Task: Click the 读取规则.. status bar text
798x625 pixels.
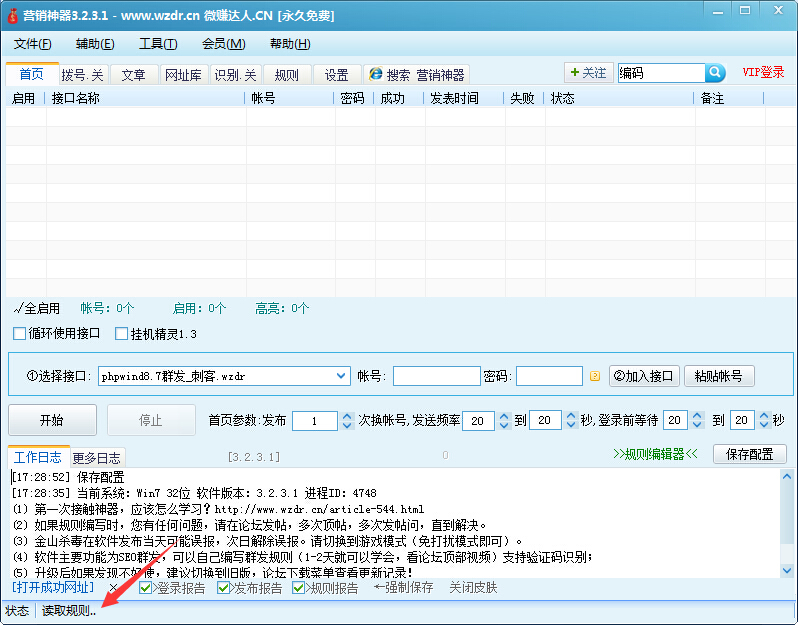Action: point(68,610)
